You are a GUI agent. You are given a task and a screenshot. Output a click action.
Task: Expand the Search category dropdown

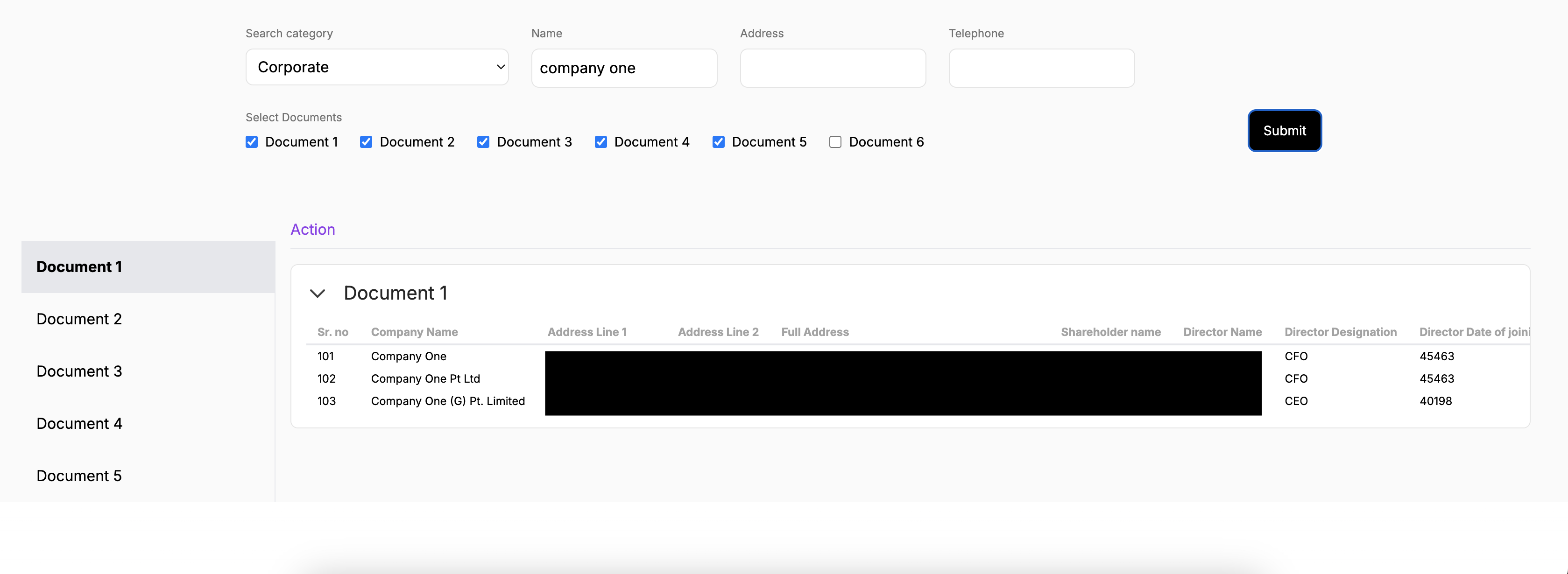[x=378, y=67]
